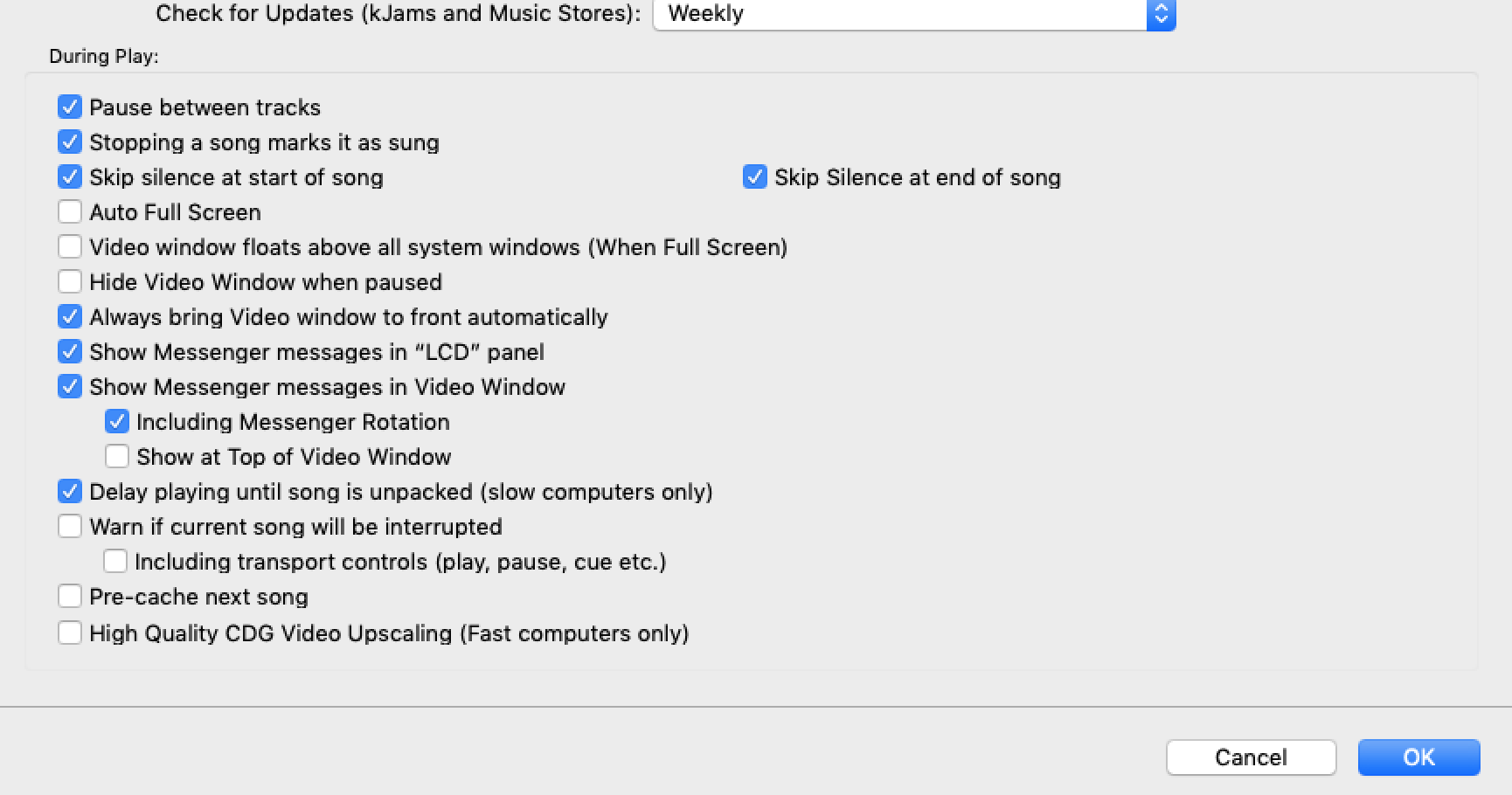This screenshot has height=795, width=1512.
Task: Enable Hide Video Window when paused
Action: coord(70,282)
